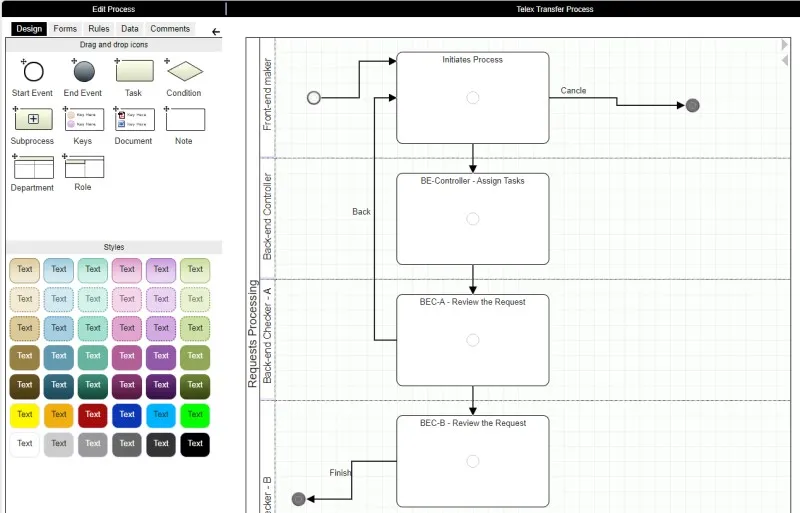This screenshot has width=800, height=513.
Task: Select the Document palette icon
Action: [135, 119]
